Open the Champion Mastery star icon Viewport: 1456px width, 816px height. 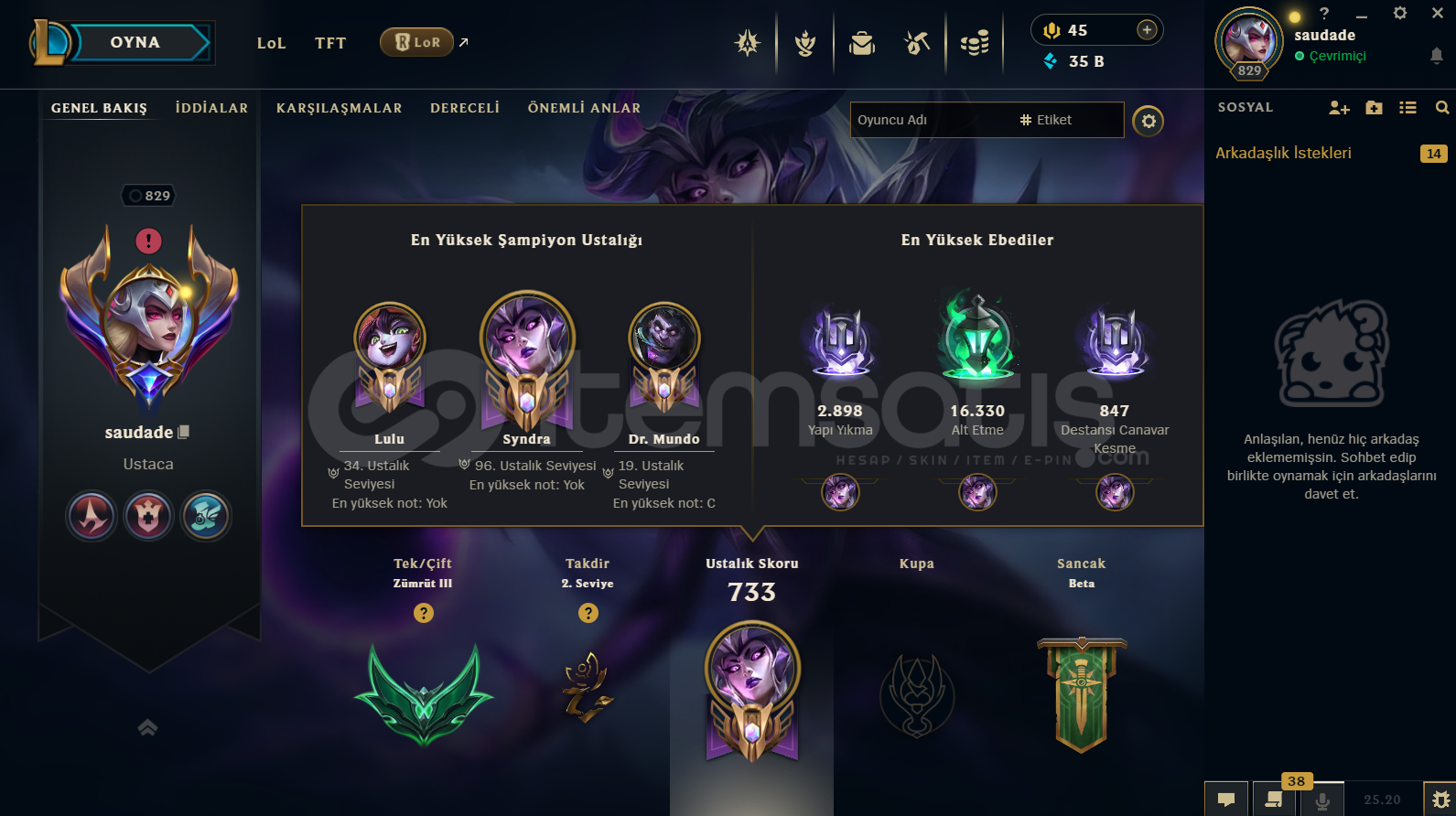click(748, 43)
